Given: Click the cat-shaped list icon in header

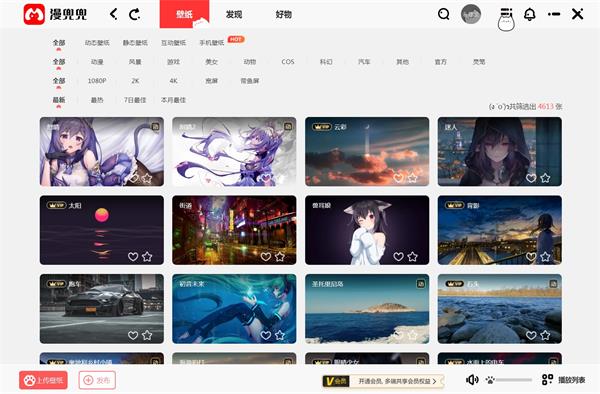Looking at the screenshot, I should pos(506,19).
